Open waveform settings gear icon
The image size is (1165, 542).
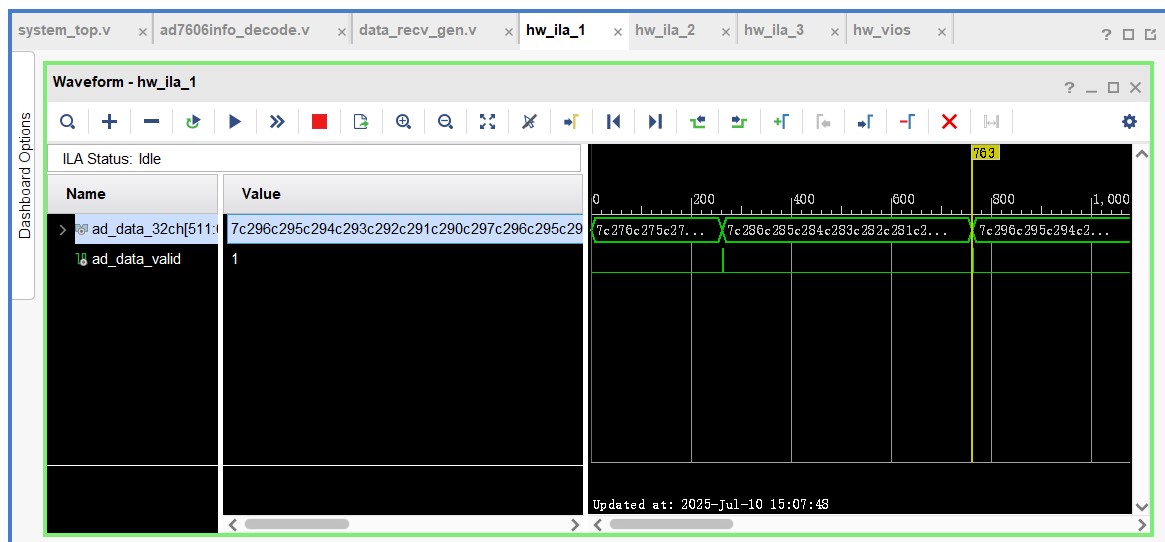click(x=1129, y=122)
